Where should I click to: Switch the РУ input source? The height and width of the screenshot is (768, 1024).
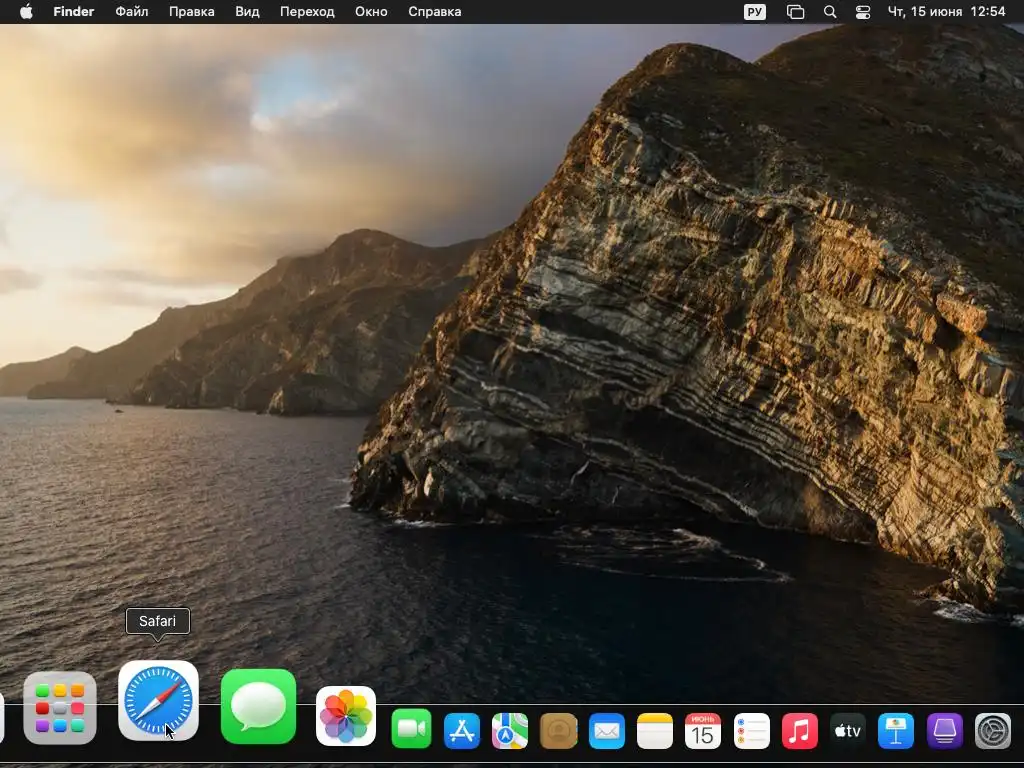(755, 12)
